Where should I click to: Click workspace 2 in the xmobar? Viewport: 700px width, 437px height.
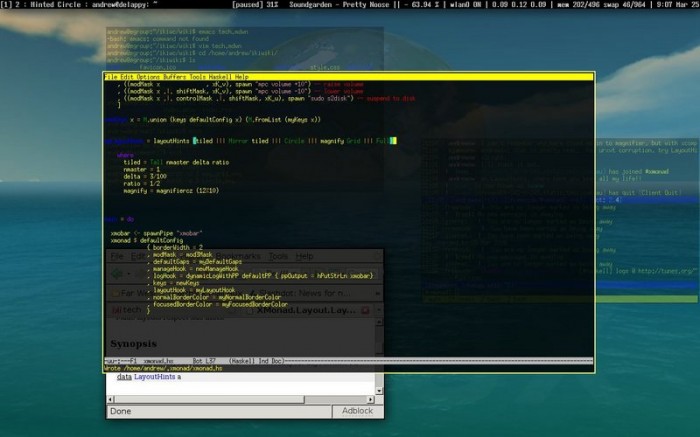[x=17, y=4]
